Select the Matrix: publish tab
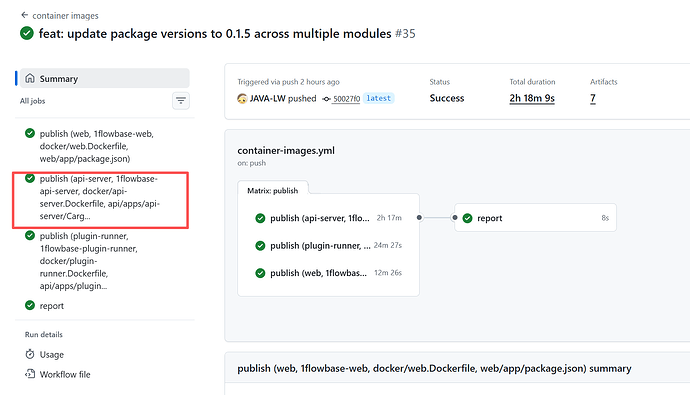The image size is (690, 395). click(272, 190)
